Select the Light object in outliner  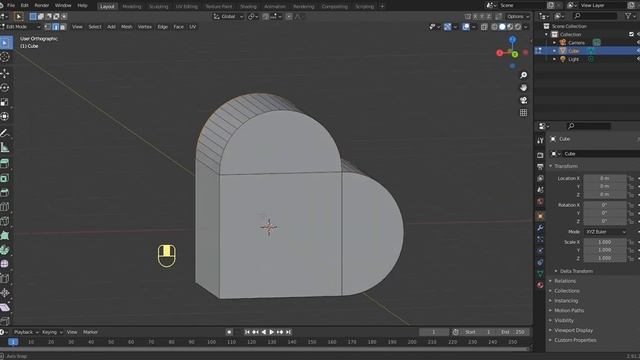pyautogui.click(x=573, y=59)
